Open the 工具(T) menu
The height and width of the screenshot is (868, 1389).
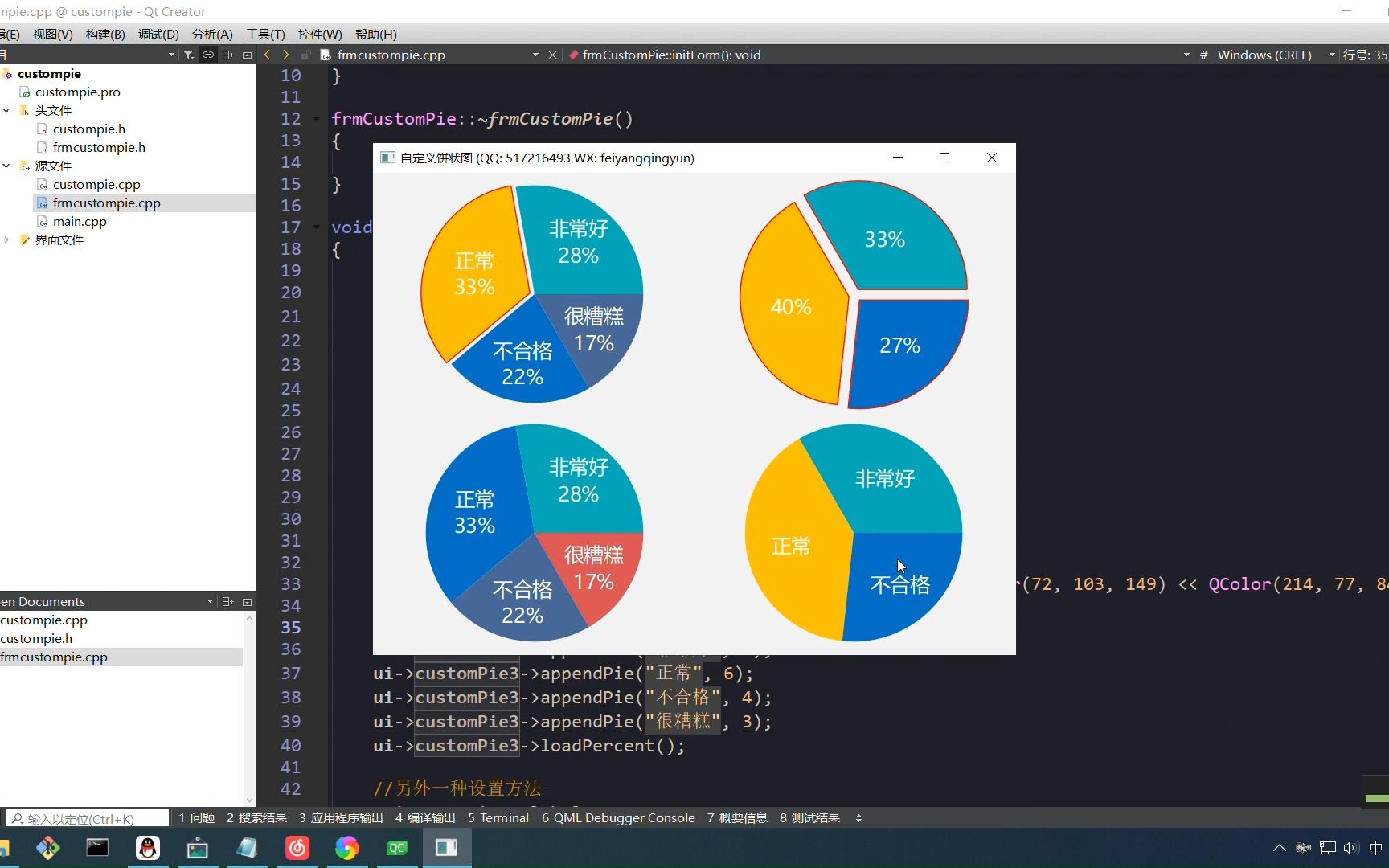pyautogui.click(x=265, y=34)
